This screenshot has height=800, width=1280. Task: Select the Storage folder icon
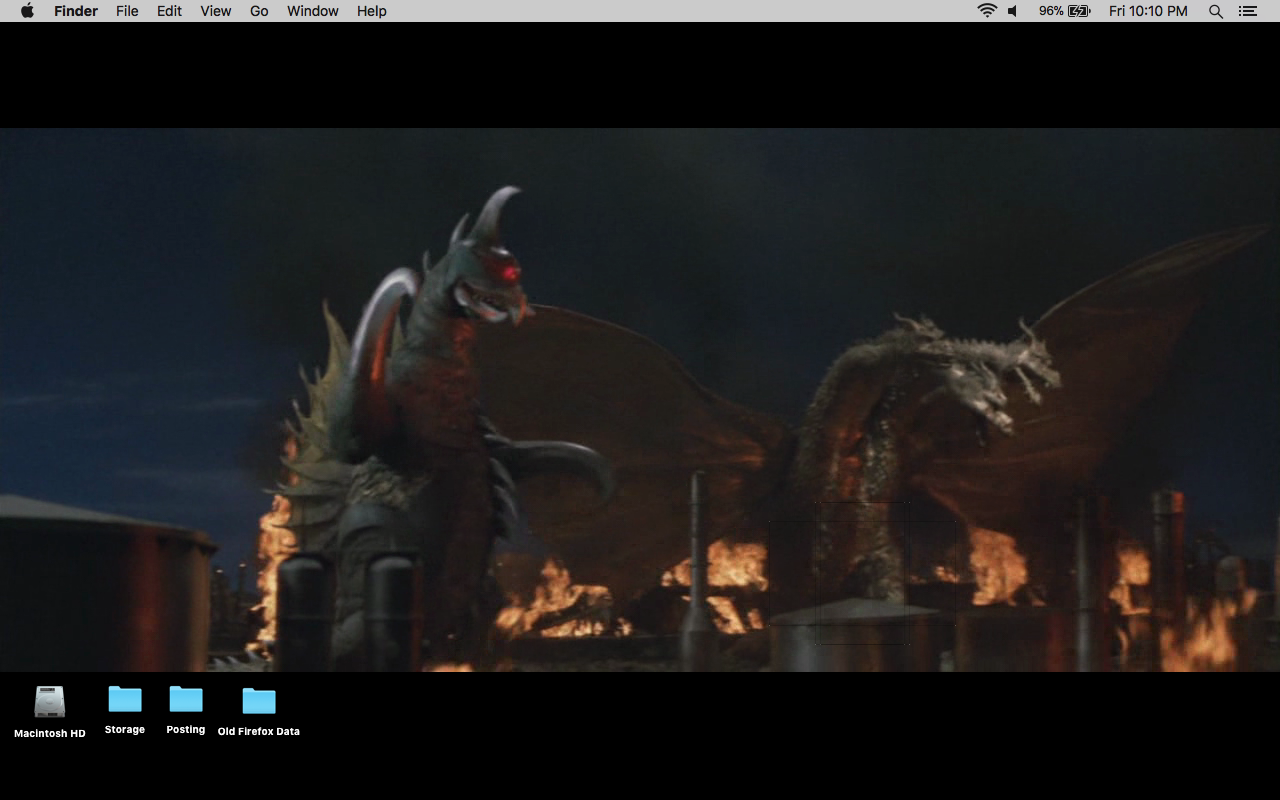125,699
